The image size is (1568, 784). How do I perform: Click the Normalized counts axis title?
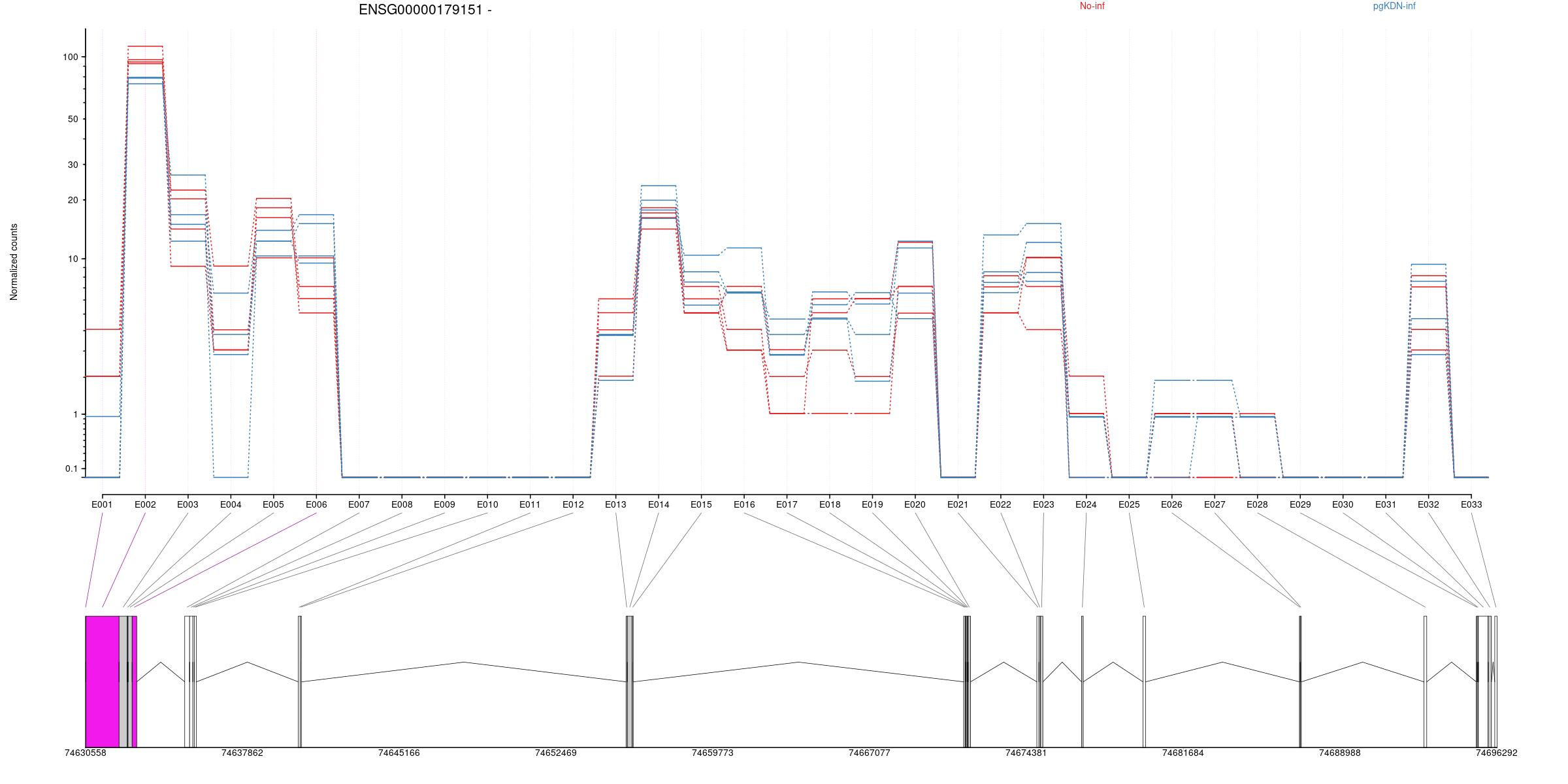point(14,262)
